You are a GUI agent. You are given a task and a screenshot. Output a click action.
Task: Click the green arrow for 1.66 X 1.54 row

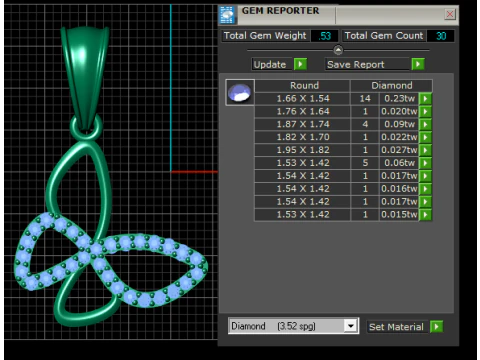425,99
